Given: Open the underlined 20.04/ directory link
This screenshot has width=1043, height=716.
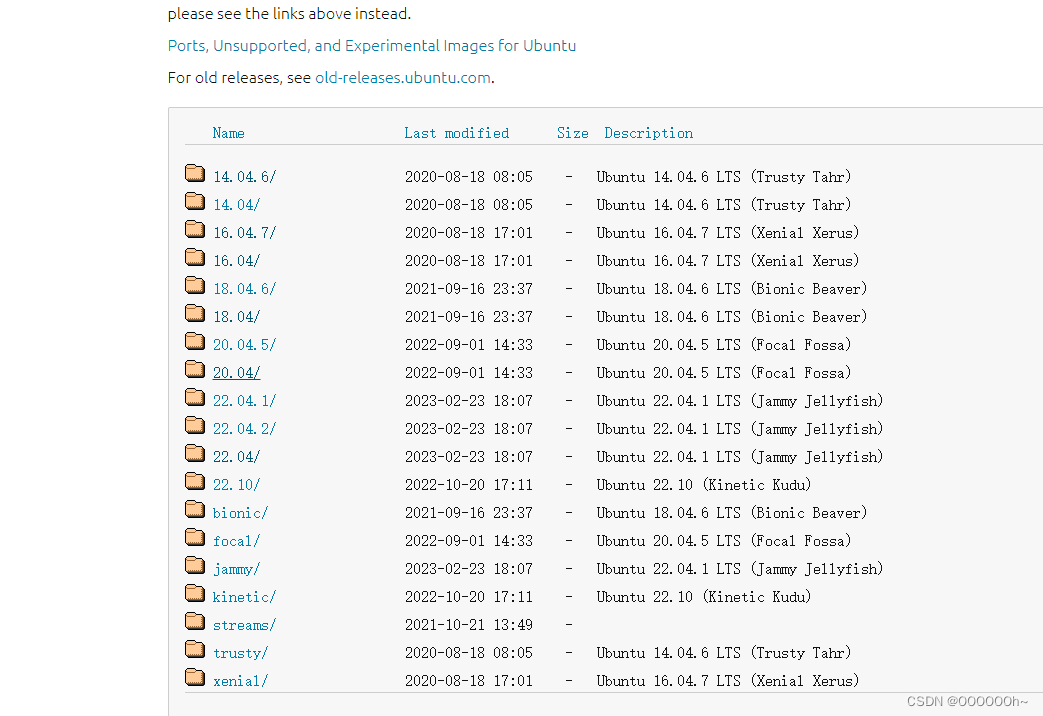Looking at the screenshot, I should coord(236,373).
